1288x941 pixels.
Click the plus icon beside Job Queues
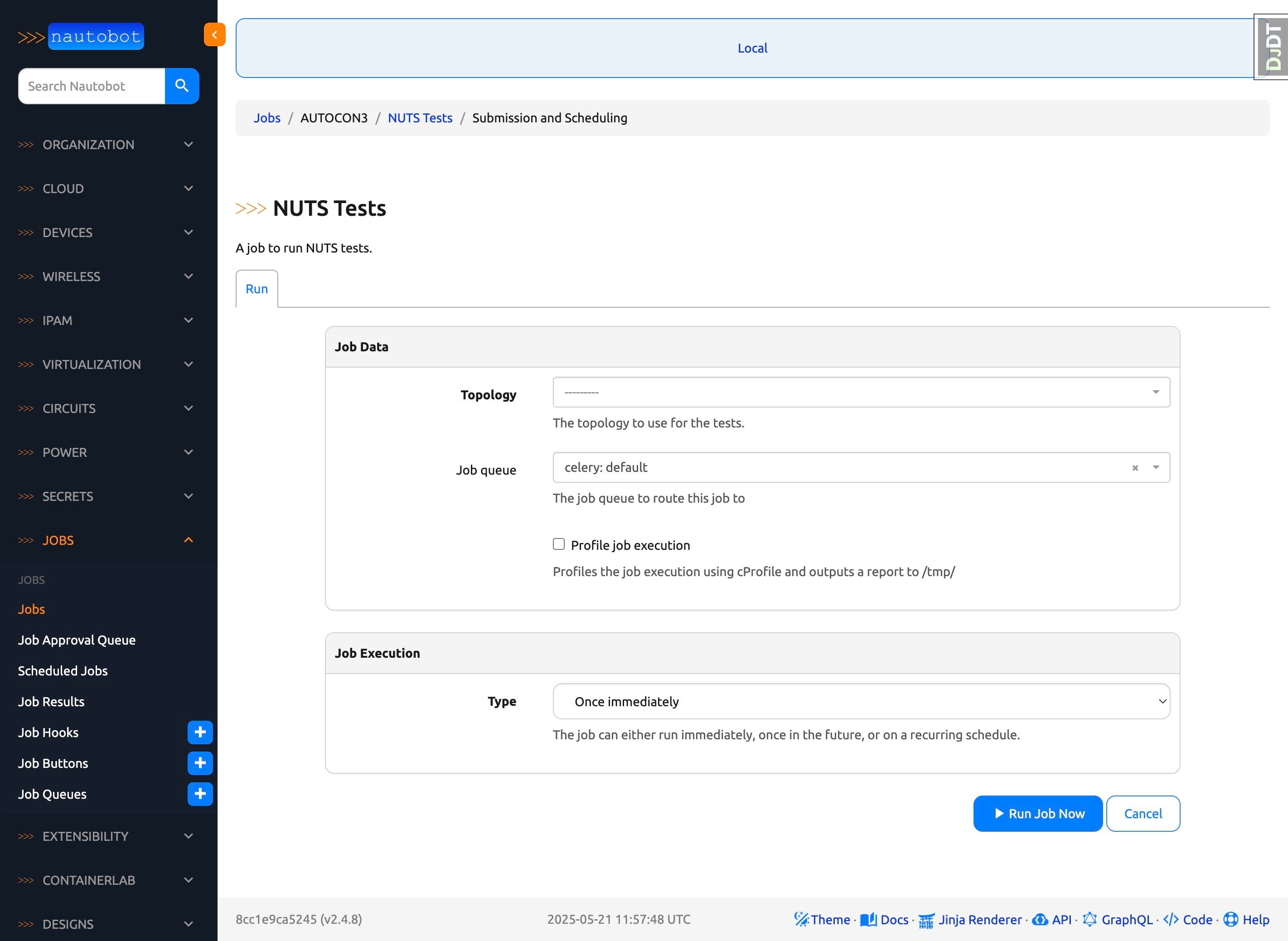[x=200, y=794]
